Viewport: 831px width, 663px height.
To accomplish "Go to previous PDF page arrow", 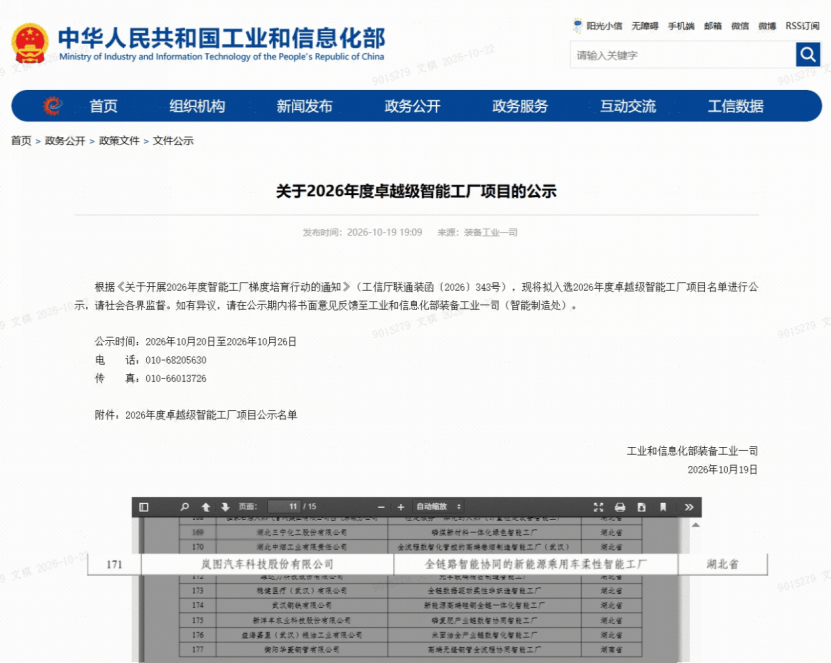I will (x=206, y=507).
